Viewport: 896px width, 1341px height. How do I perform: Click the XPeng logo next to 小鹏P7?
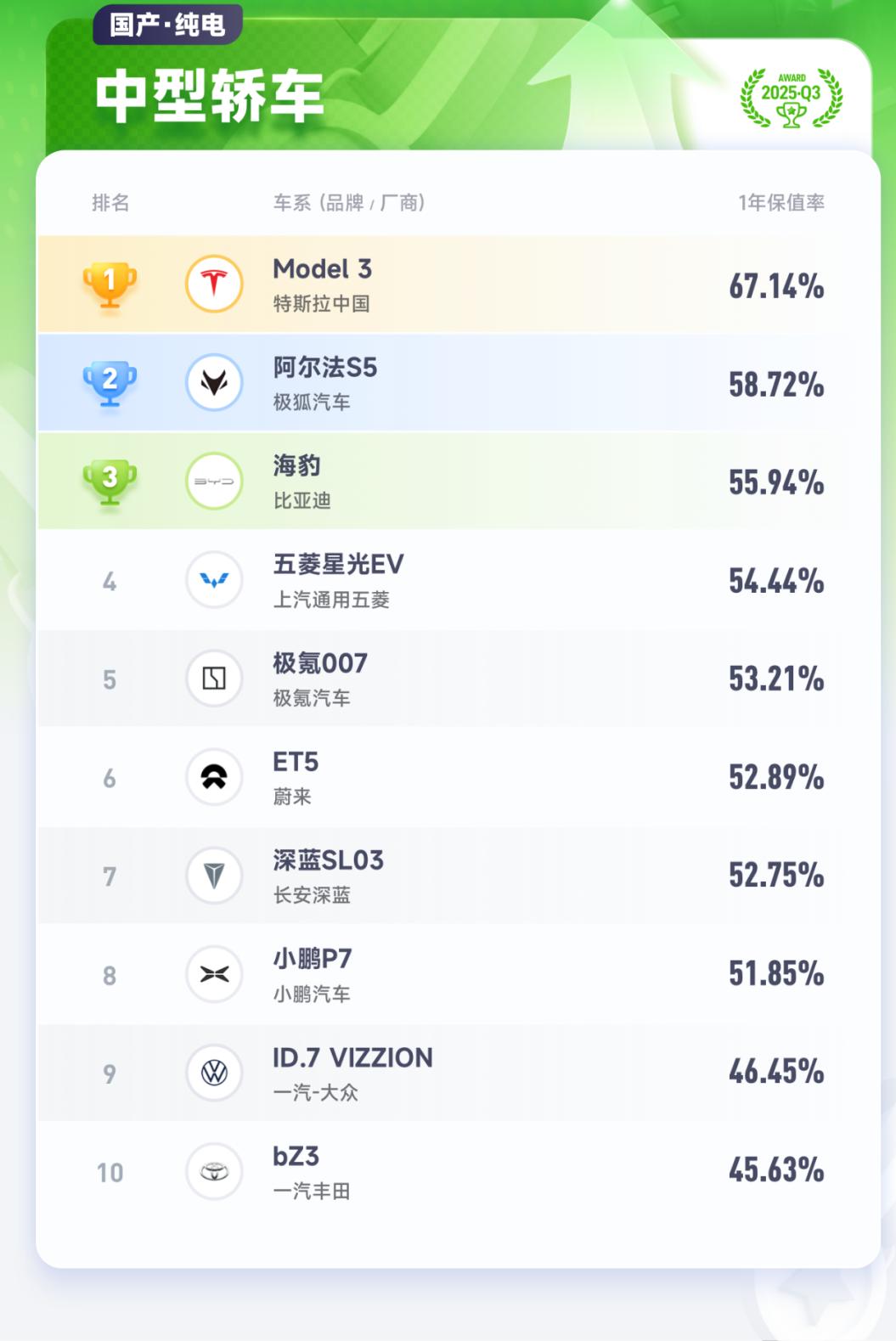coord(214,974)
